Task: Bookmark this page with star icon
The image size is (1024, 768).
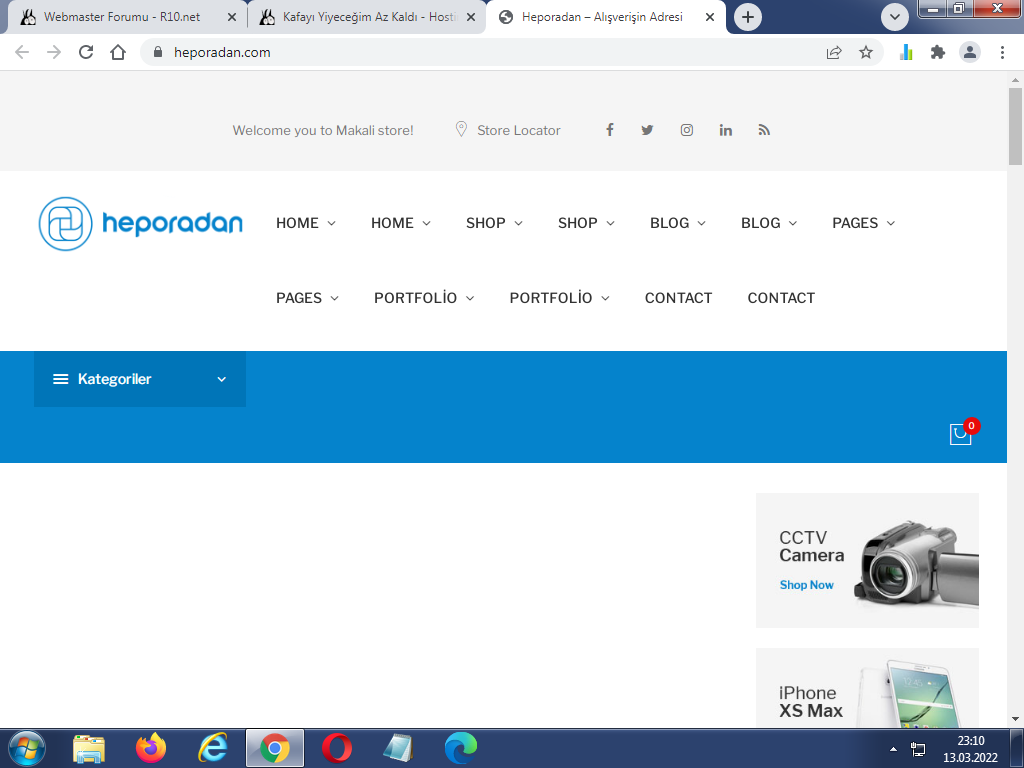Action: coord(865,52)
